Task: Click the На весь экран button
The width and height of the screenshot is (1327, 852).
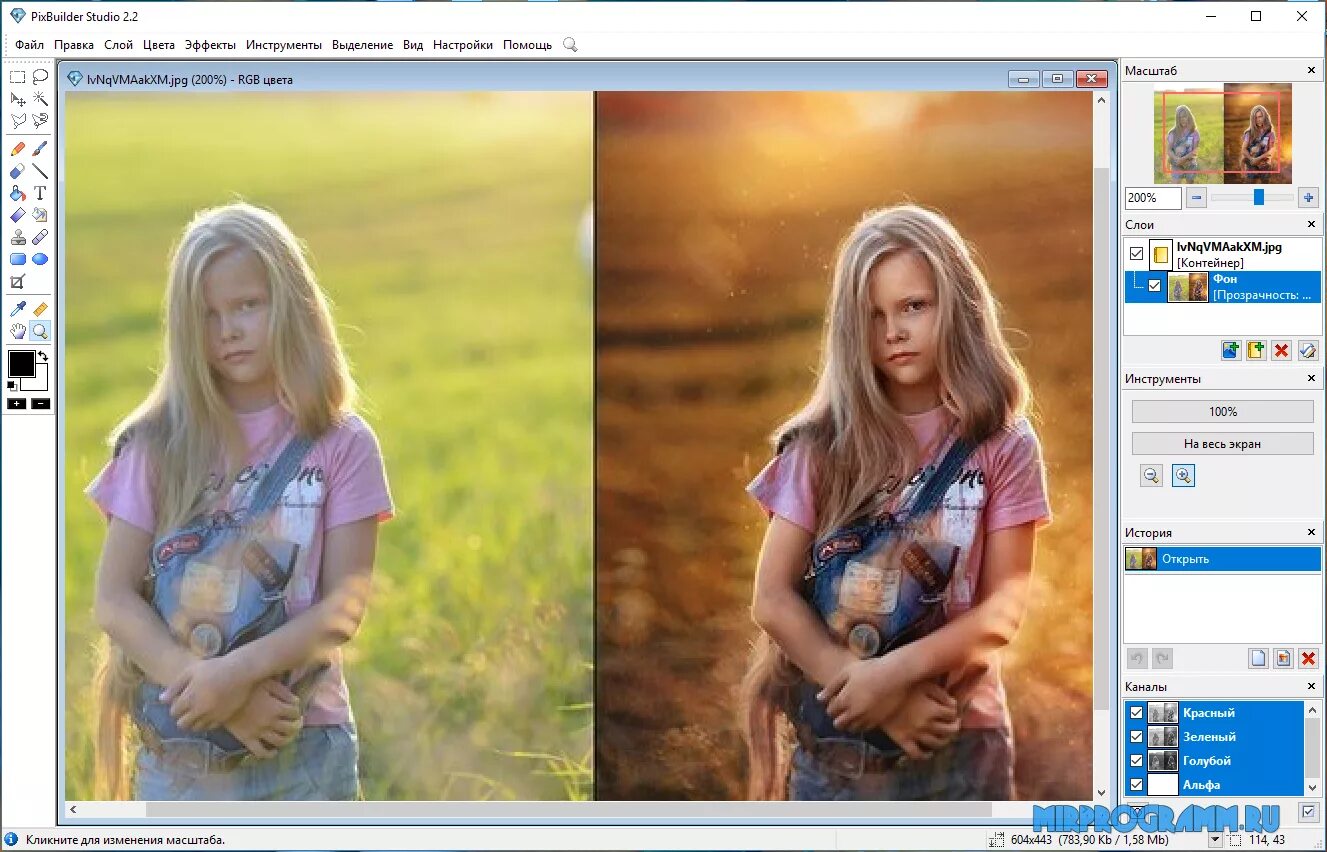Action: pos(1223,444)
